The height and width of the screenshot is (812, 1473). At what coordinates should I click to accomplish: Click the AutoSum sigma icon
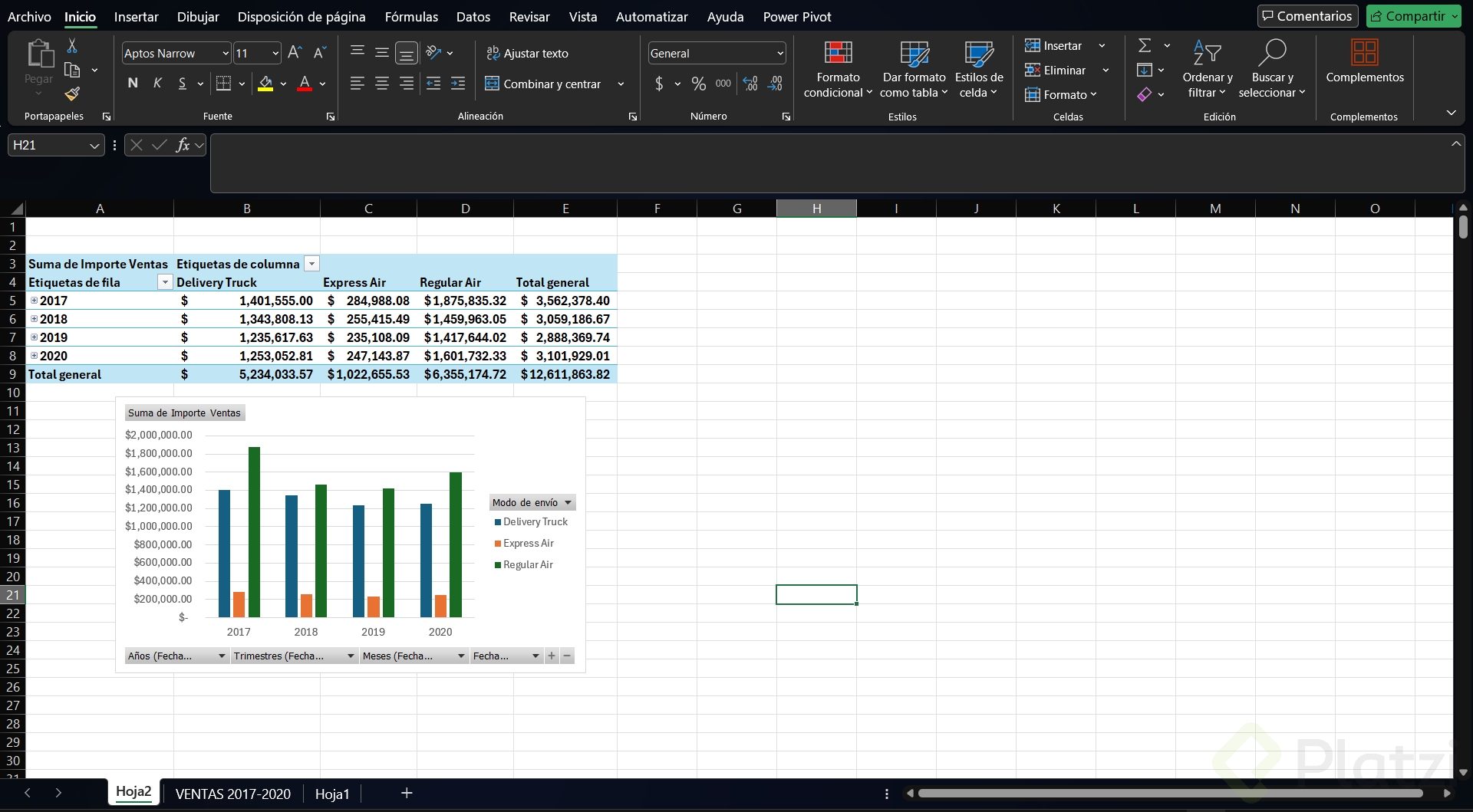click(x=1145, y=46)
